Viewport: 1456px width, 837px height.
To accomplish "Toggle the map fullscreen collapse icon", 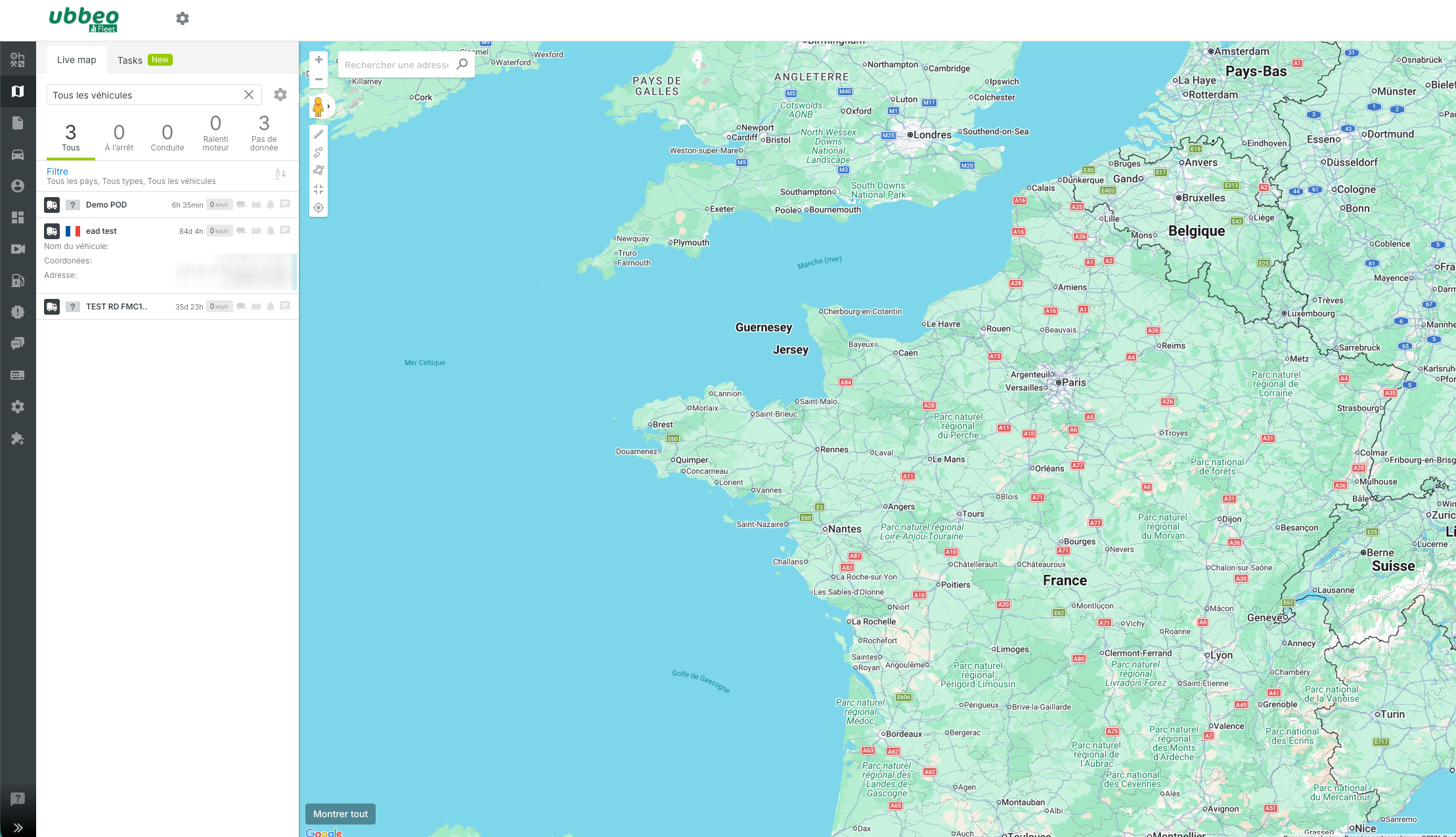I will tap(319, 189).
